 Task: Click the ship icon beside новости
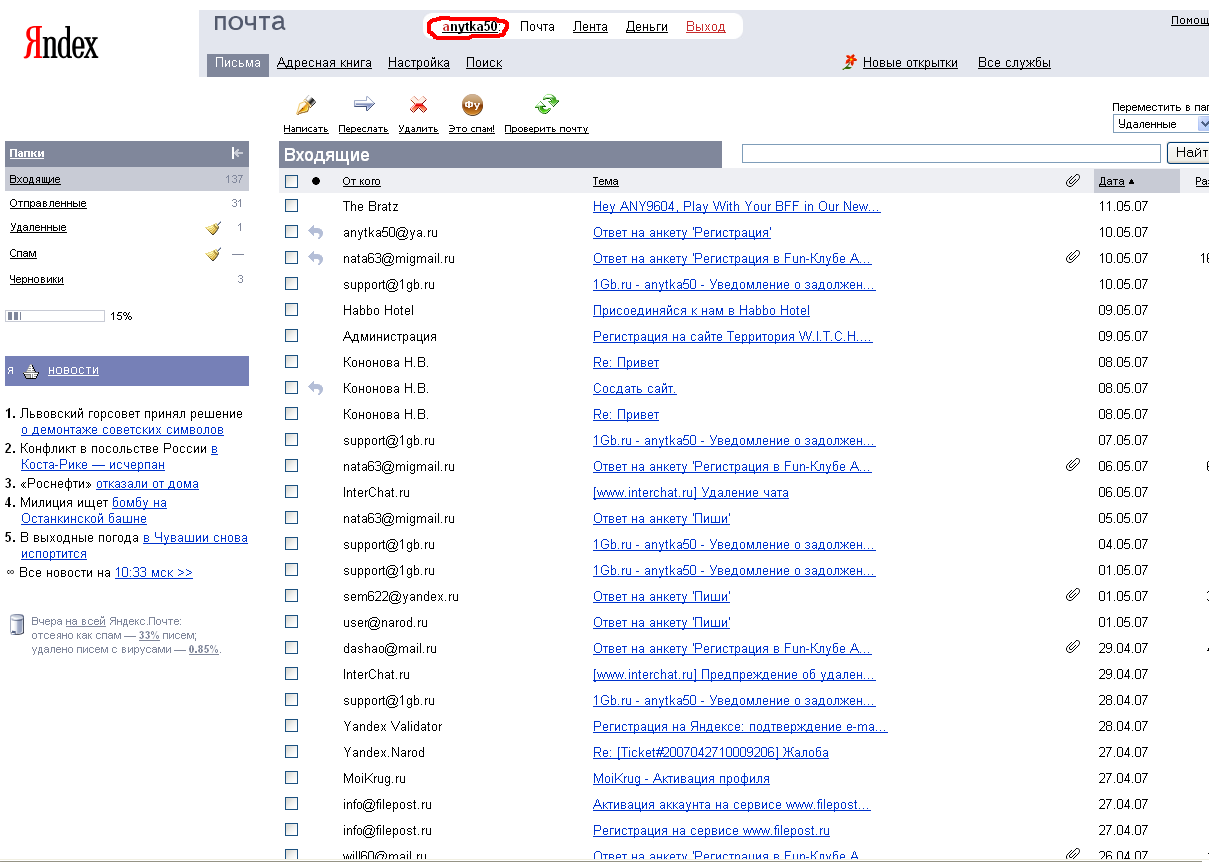coord(31,370)
